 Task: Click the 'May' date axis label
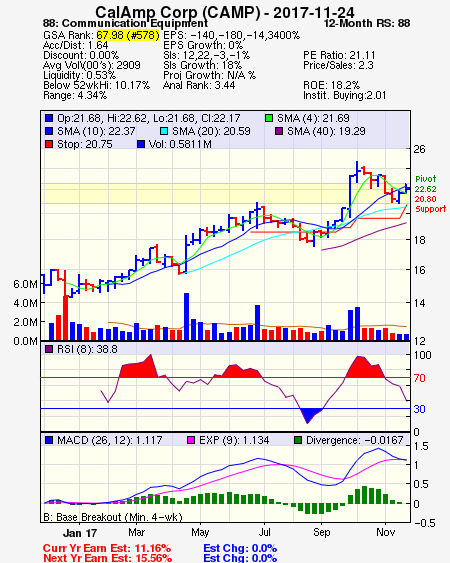tap(200, 532)
